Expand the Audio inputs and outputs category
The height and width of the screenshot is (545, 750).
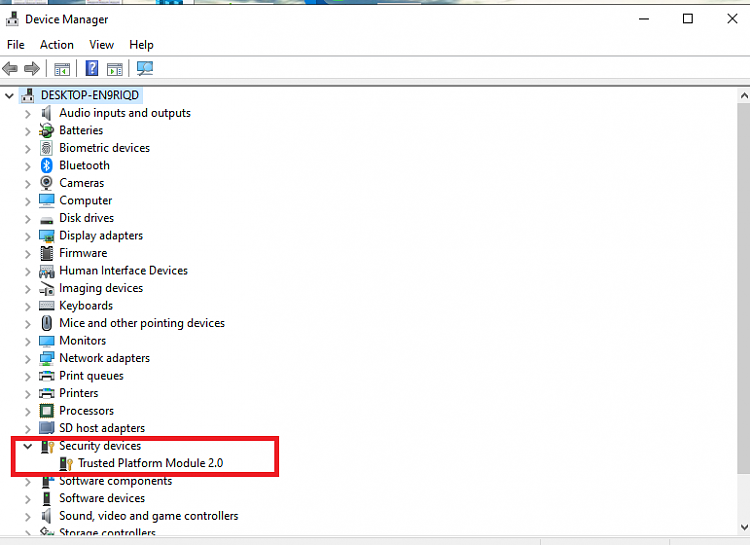27,113
